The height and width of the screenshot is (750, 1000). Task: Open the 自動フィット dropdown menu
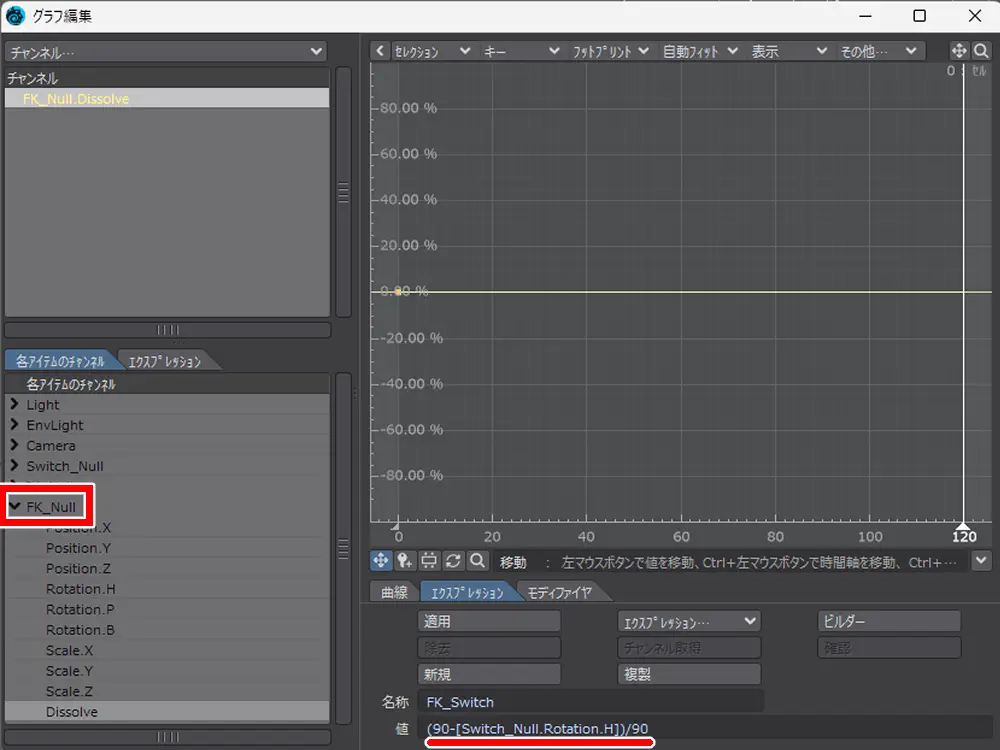coord(700,51)
